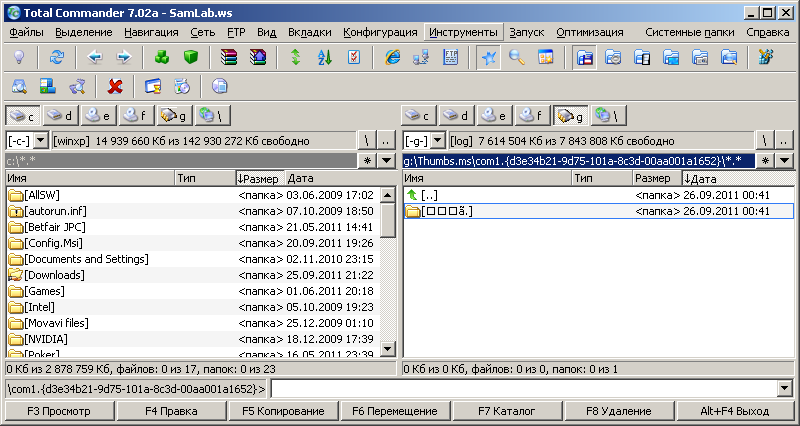The width and height of the screenshot is (800, 426).
Task: Expand the left [-c-] drive dropdown
Action: [x=41, y=140]
